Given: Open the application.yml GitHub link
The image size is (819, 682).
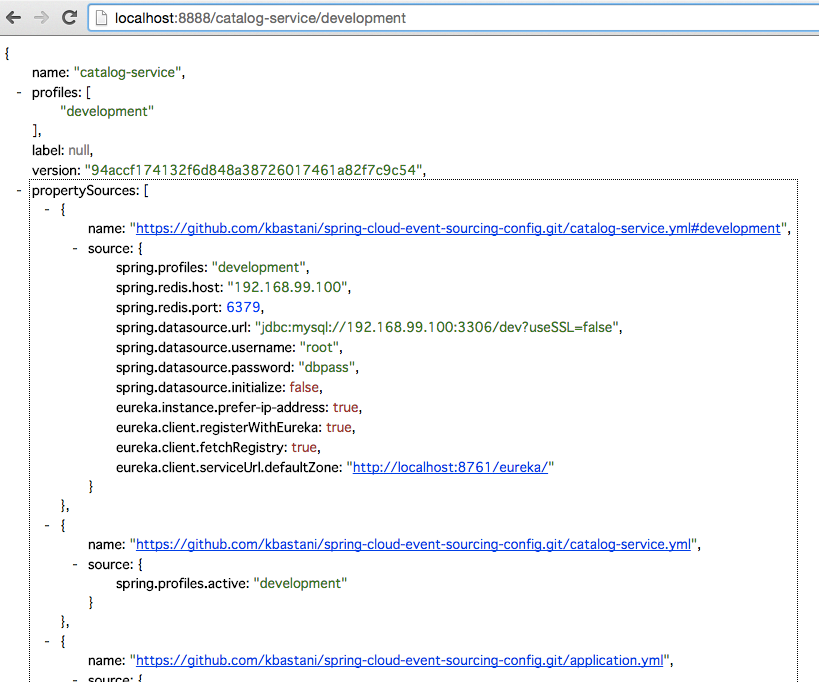Looking at the screenshot, I should (x=397, y=660).
